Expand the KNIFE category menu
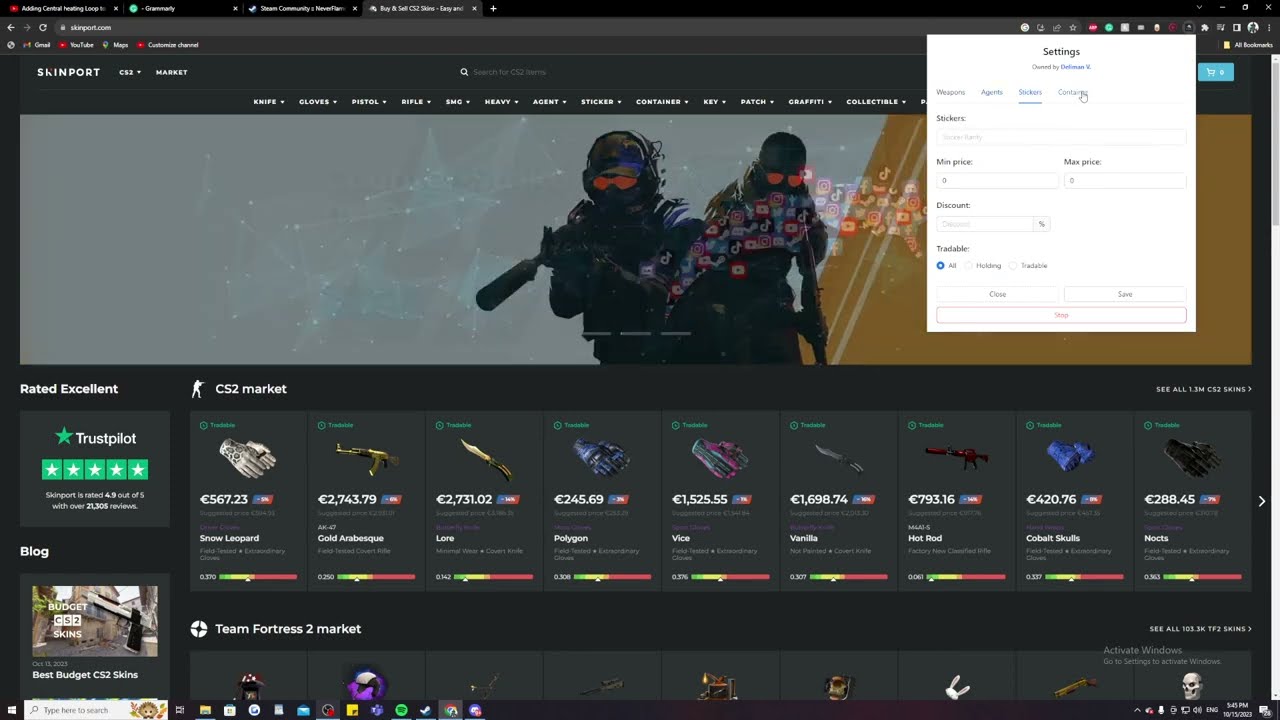The width and height of the screenshot is (1280, 720). coord(269,102)
